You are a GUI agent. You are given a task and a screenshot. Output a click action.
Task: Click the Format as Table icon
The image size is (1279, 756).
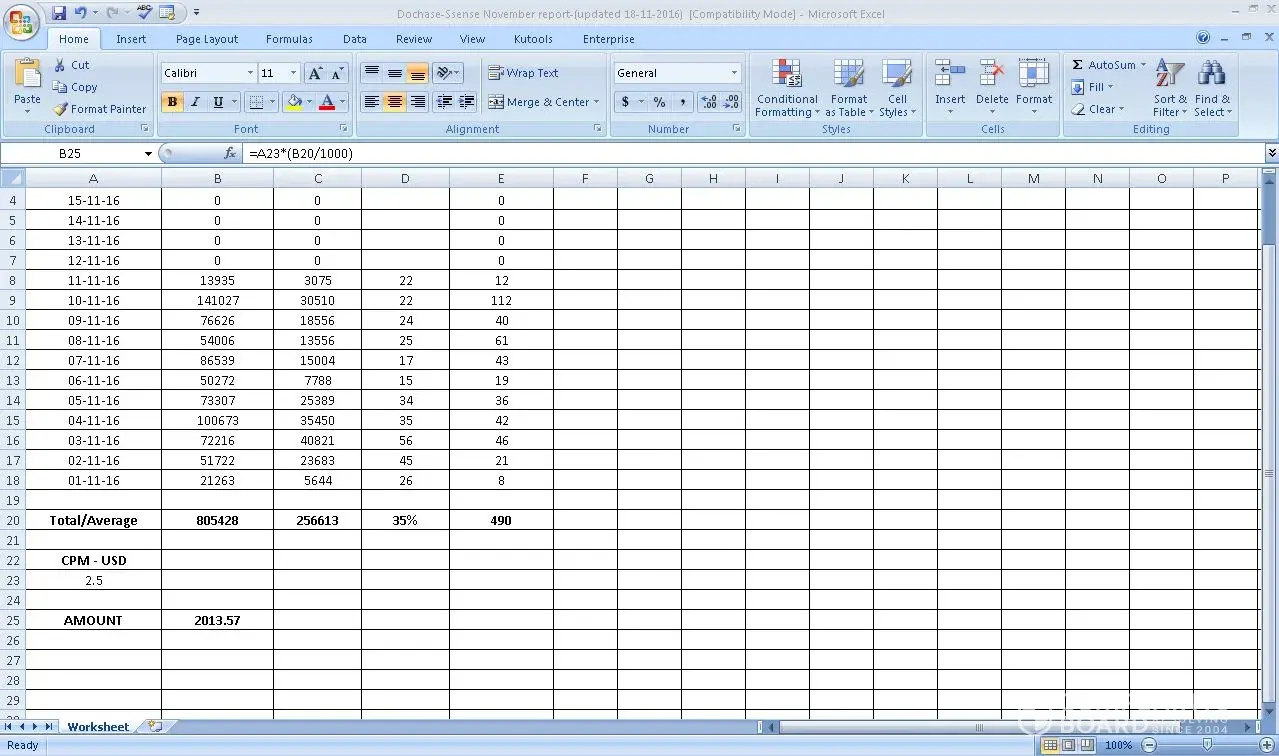tap(848, 76)
